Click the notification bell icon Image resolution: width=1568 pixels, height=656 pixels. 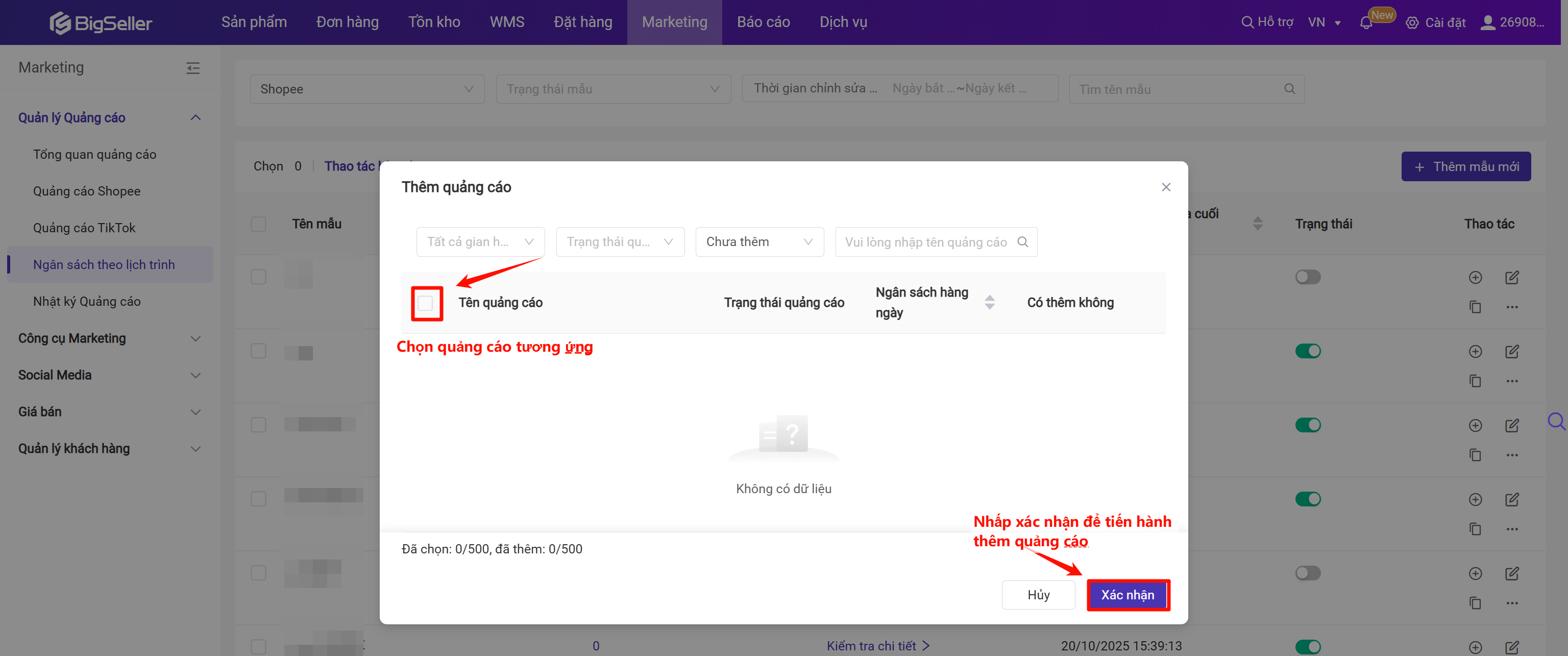(1365, 23)
